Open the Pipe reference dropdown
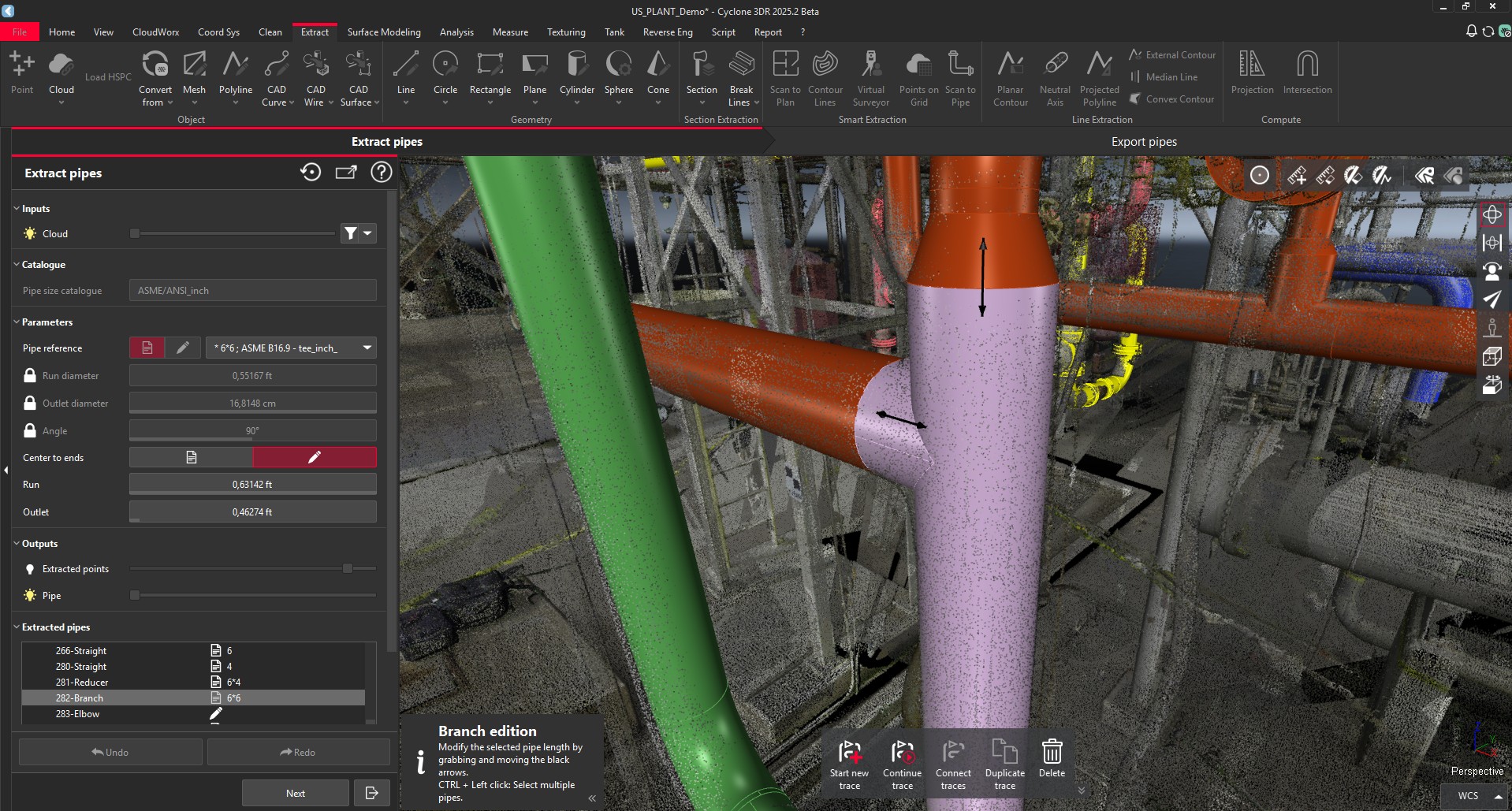 pyautogui.click(x=366, y=348)
